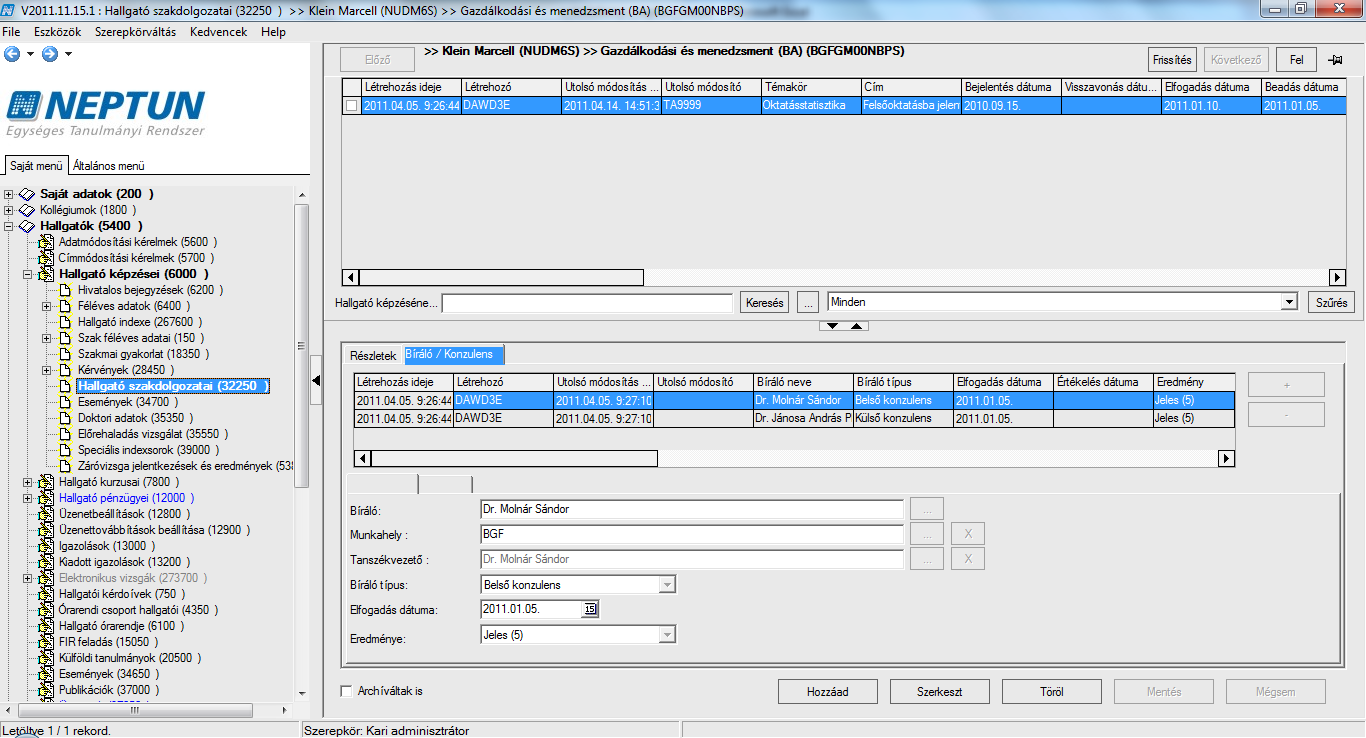Image resolution: width=1366 pixels, height=738 pixels.
Task: Click the pin icon next to Fel
Action: 1335,60
